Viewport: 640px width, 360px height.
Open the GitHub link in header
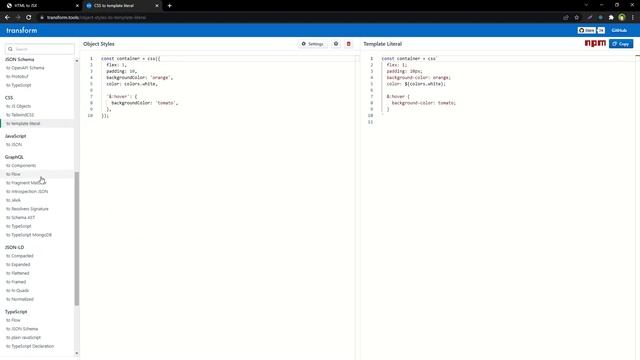tap(619, 31)
